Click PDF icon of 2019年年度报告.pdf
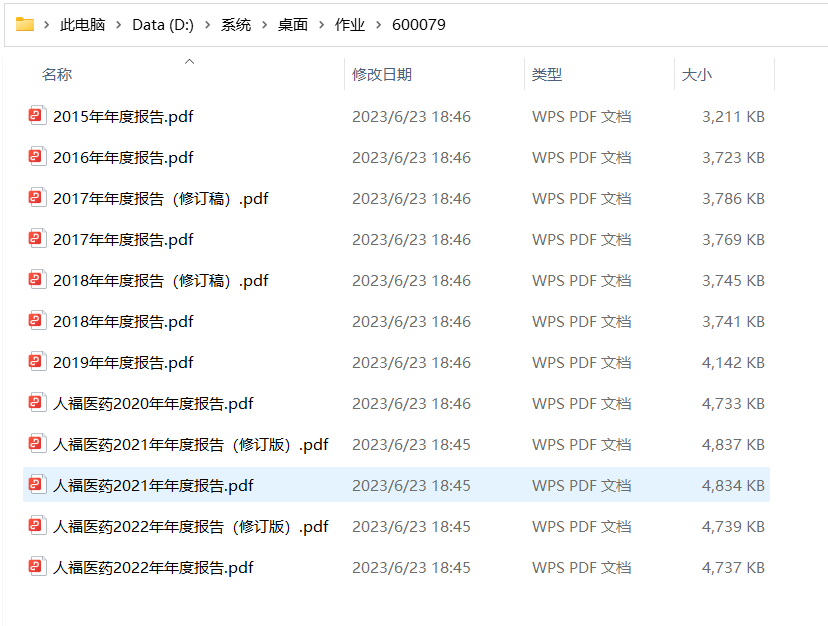Image resolution: width=828 pixels, height=626 pixels. coord(37,362)
